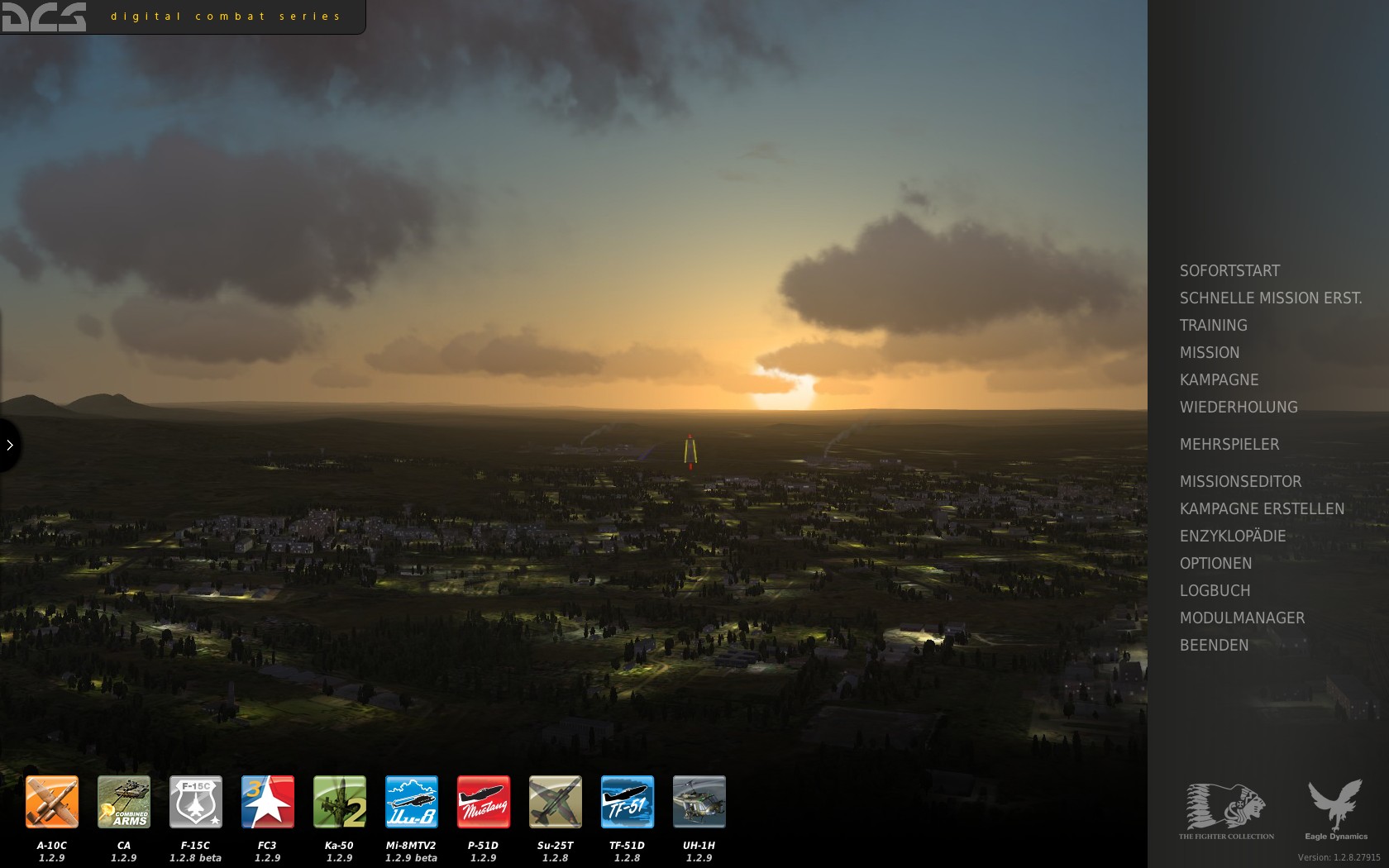Click the F-15C module icon

pos(196,802)
